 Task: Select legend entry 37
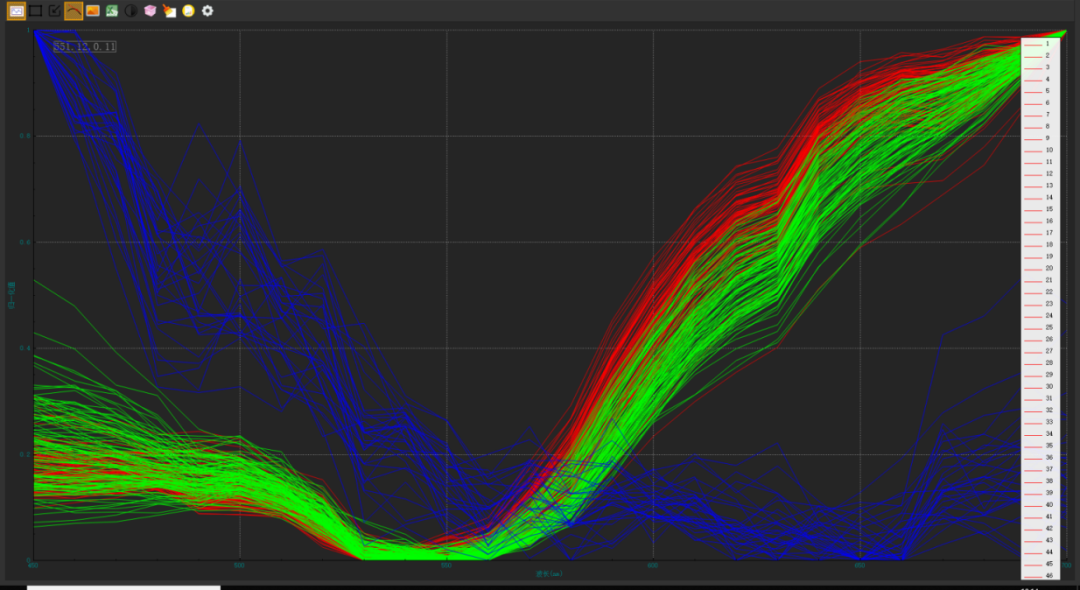coord(1040,469)
